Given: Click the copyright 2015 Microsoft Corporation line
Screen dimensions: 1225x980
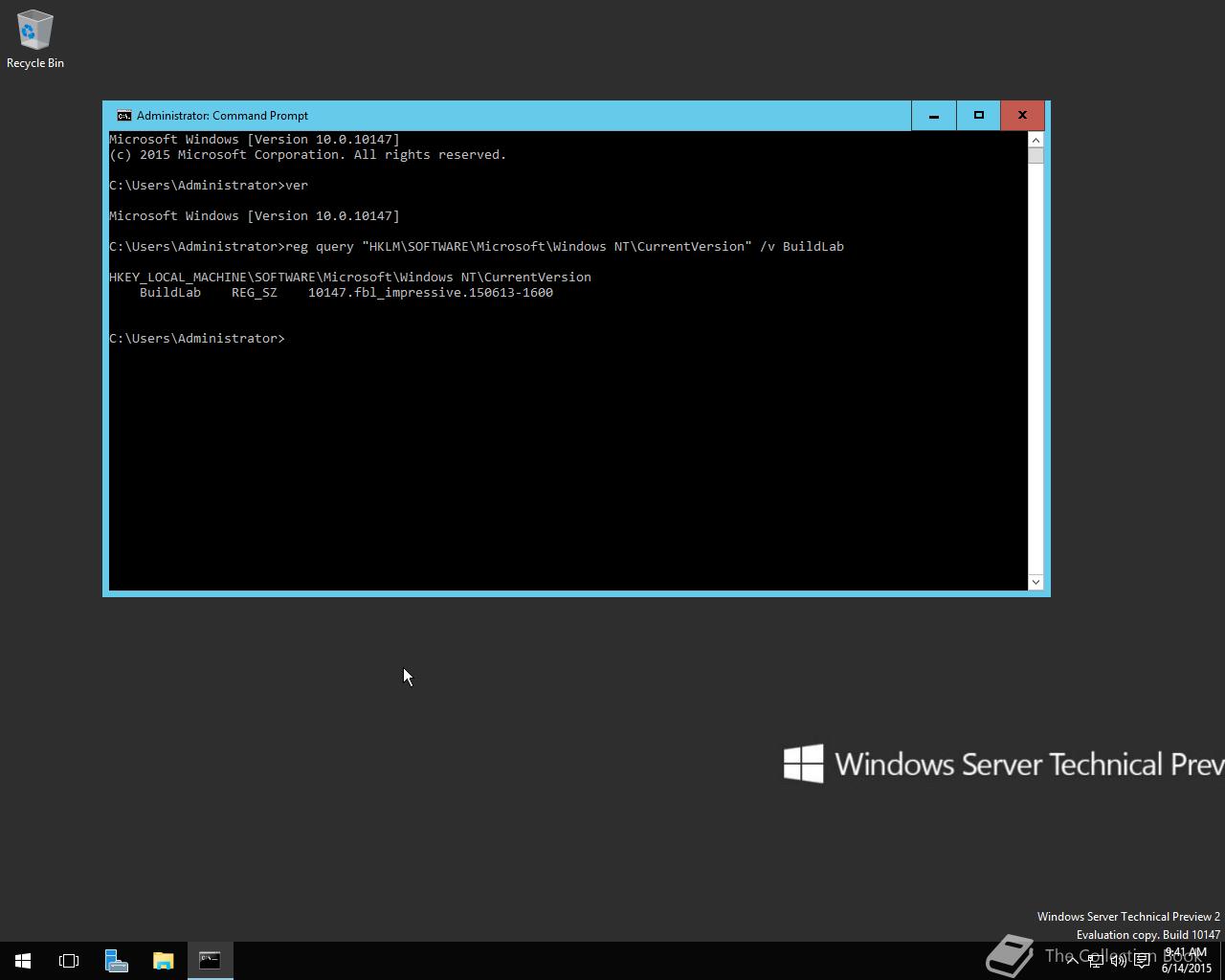Looking at the screenshot, I should [x=308, y=155].
